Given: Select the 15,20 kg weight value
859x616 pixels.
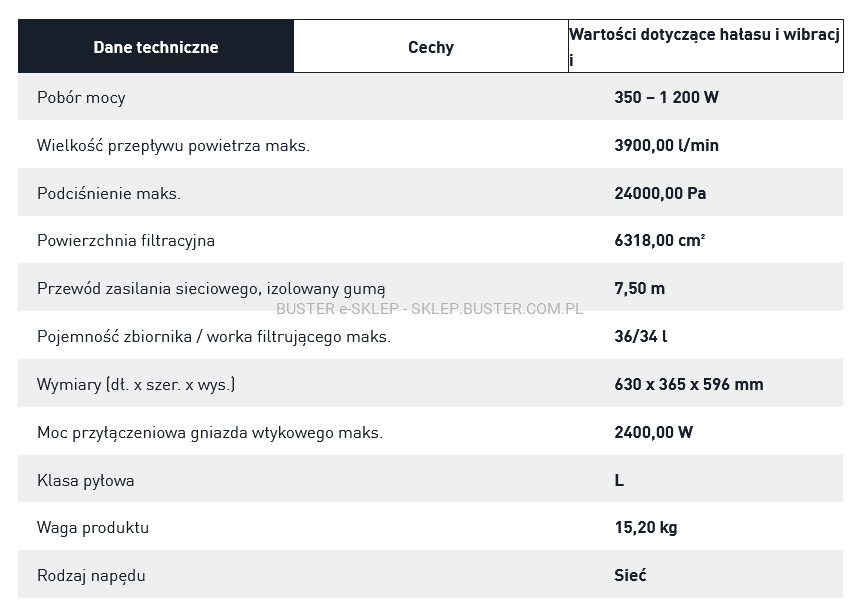Looking at the screenshot, I should (x=645, y=528).
